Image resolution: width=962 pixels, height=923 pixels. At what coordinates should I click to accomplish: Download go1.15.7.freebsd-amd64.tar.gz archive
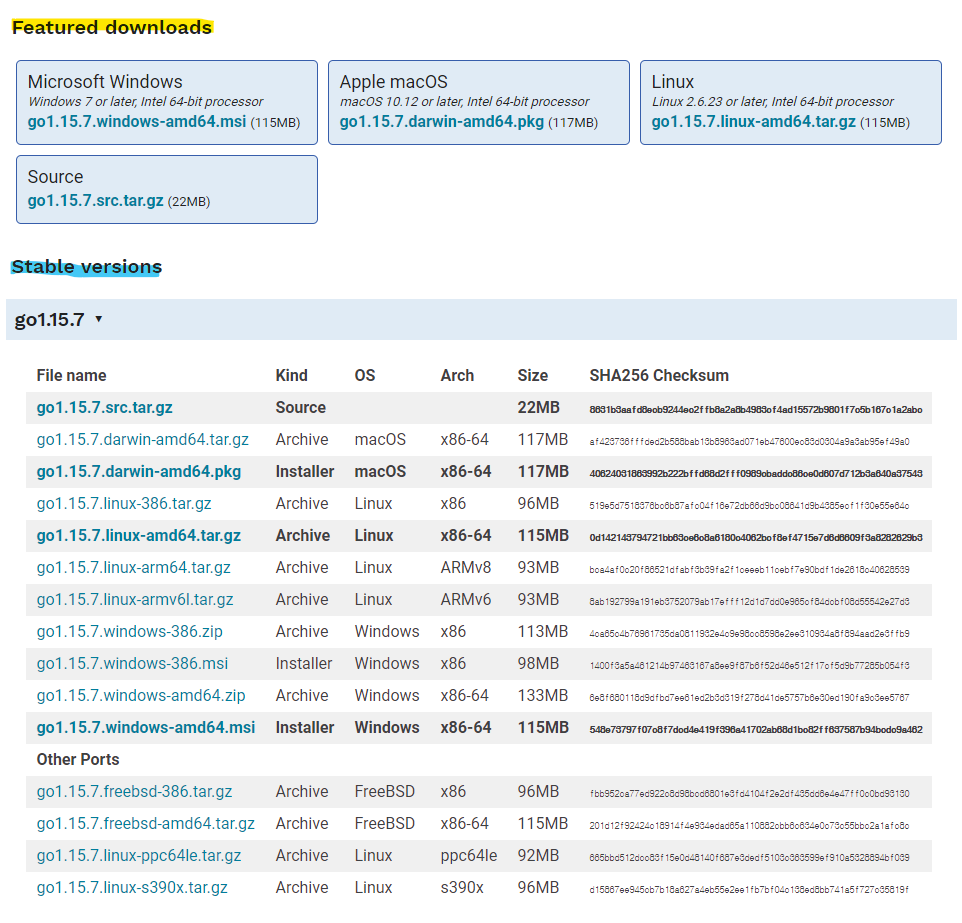point(145,823)
